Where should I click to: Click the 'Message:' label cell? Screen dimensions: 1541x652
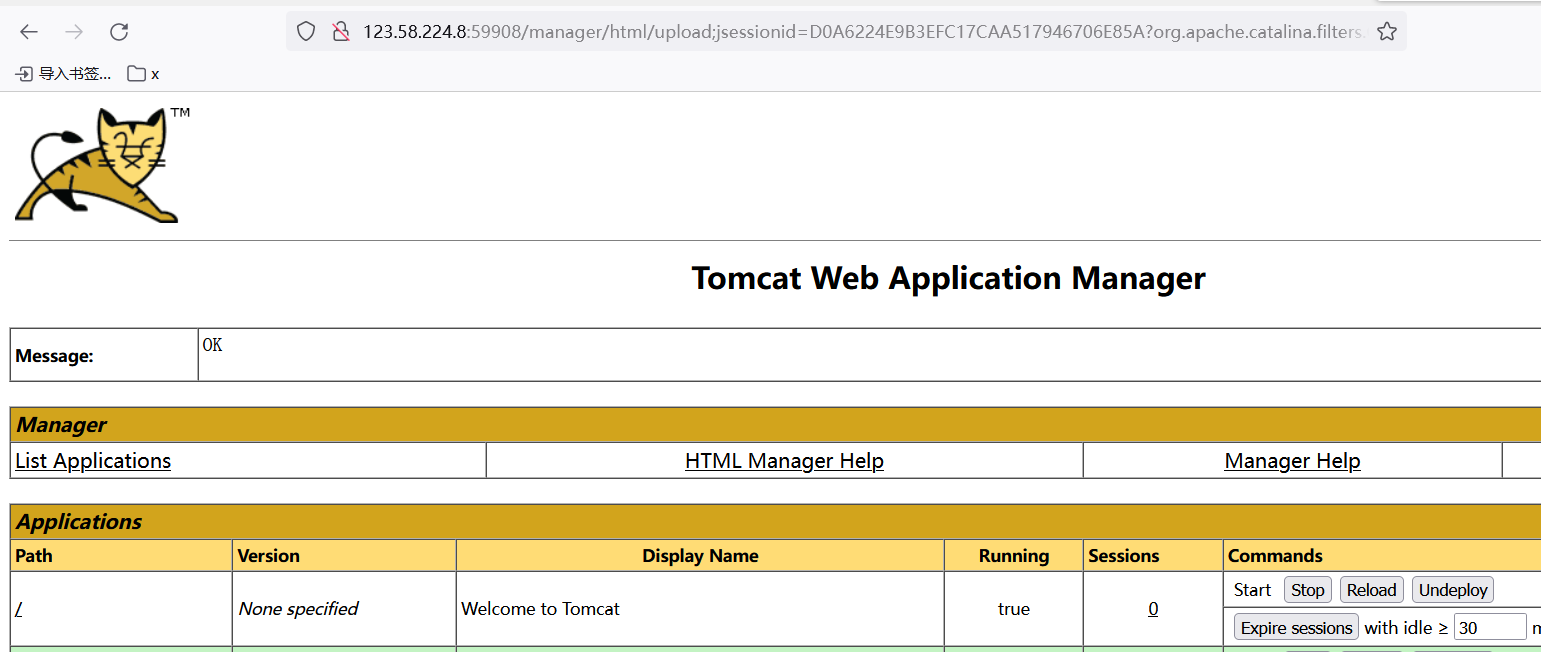click(104, 355)
